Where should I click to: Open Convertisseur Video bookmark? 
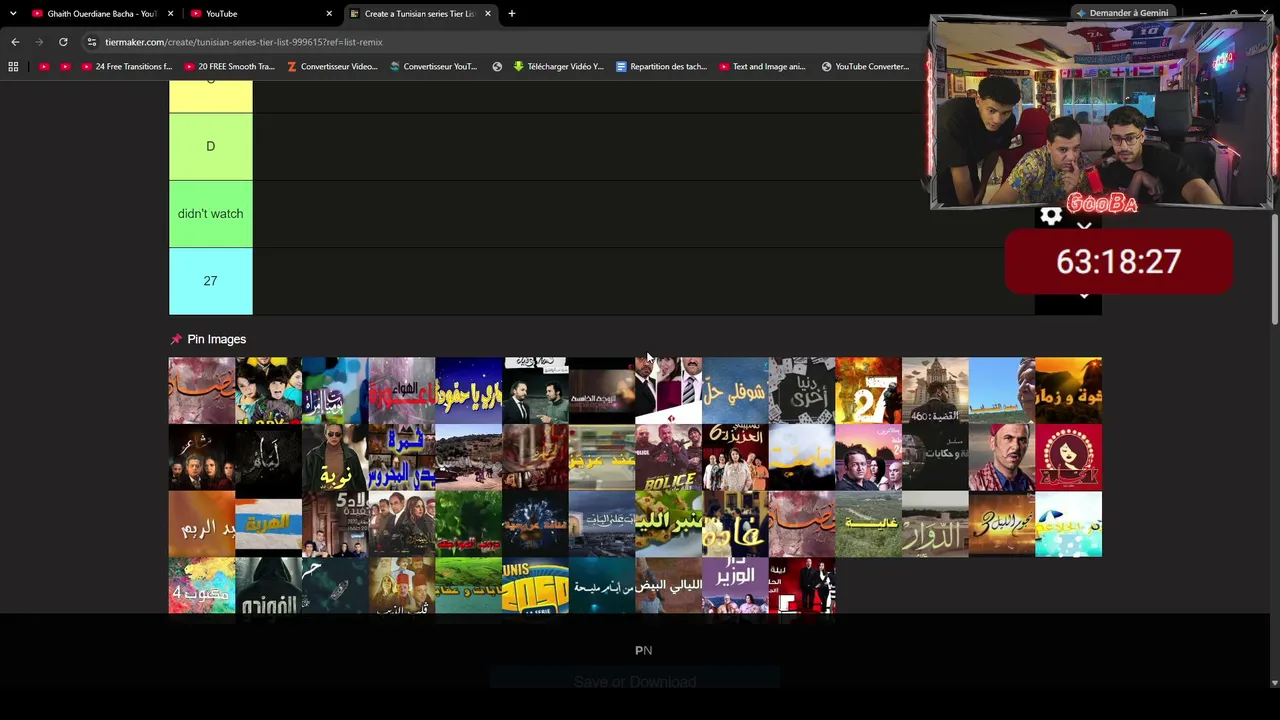[x=332, y=67]
